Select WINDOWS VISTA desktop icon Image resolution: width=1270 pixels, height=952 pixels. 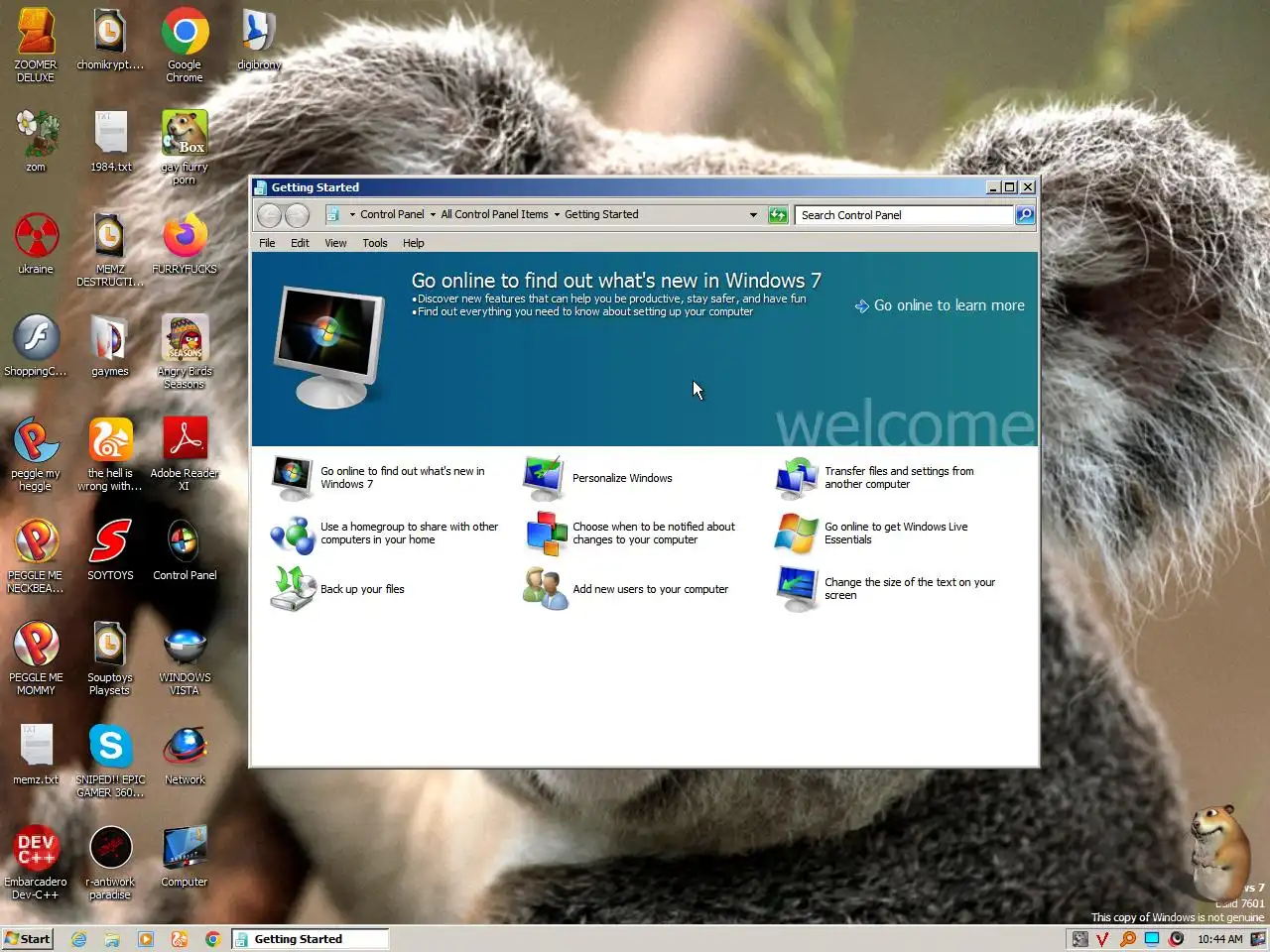[x=185, y=657]
